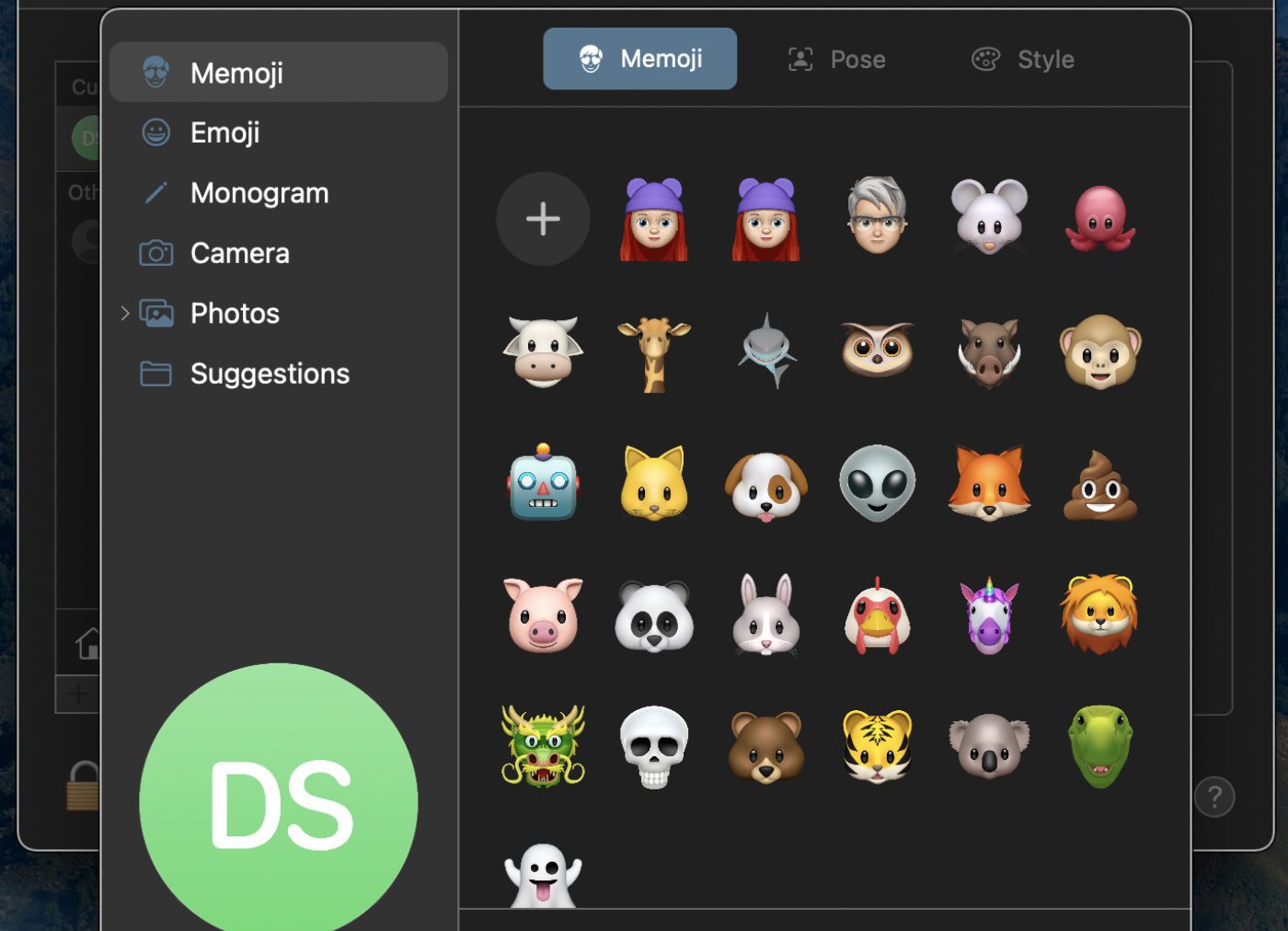The width and height of the screenshot is (1288, 931).
Task: Click the help question mark button
Action: coord(1213,797)
